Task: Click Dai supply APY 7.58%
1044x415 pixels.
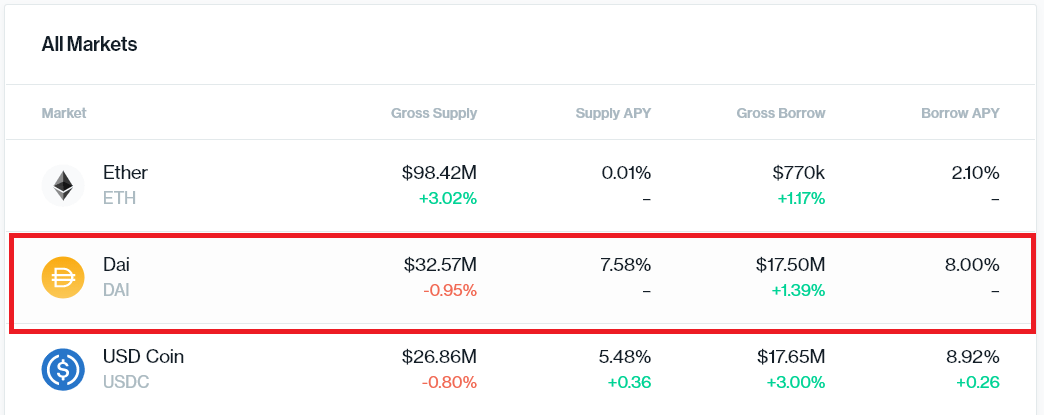Action: click(x=626, y=265)
